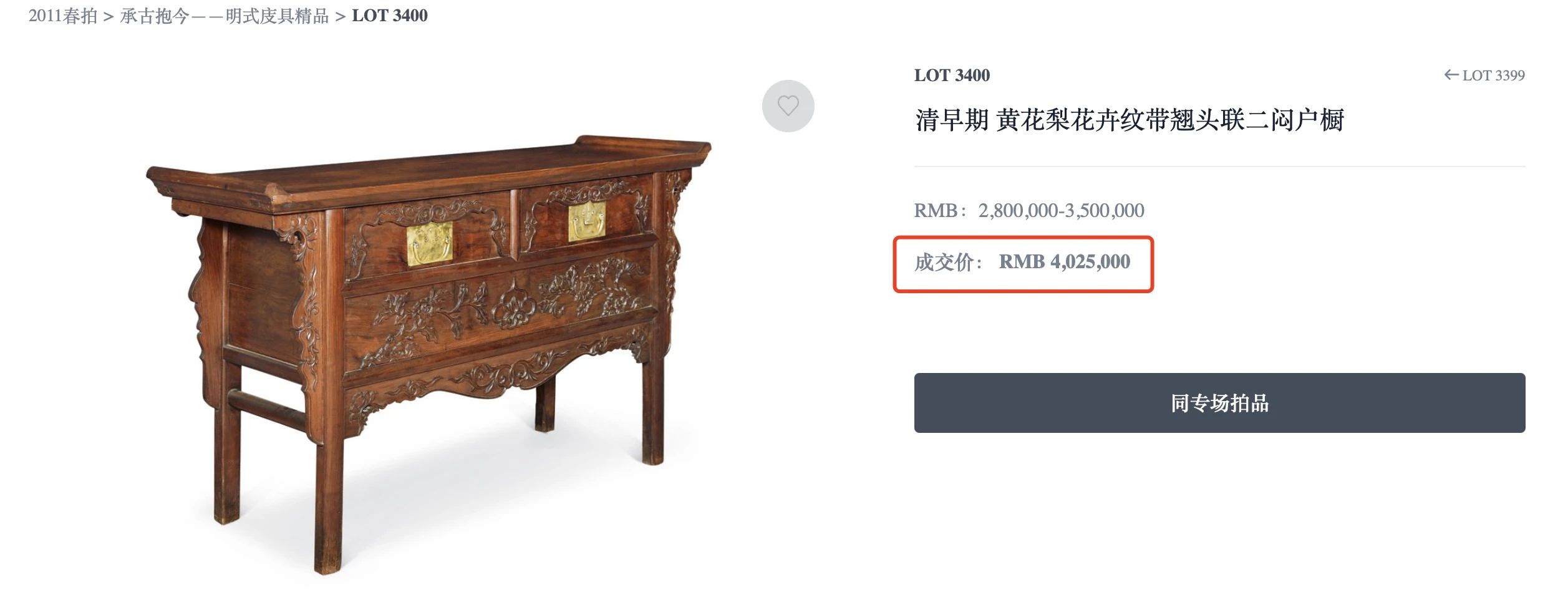Click the first breadcrumb > separator
This screenshot has width=1568, height=615.
click(x=109, y=17)
